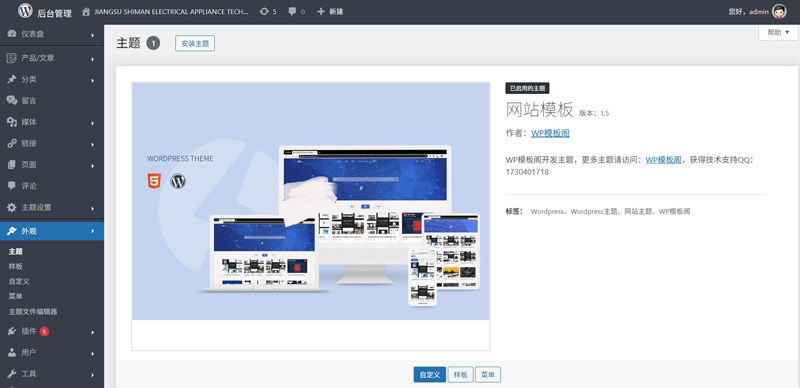This screenshot has width=800, height=388.
Task: Click the 页面 pages icon
Action: 12,165
